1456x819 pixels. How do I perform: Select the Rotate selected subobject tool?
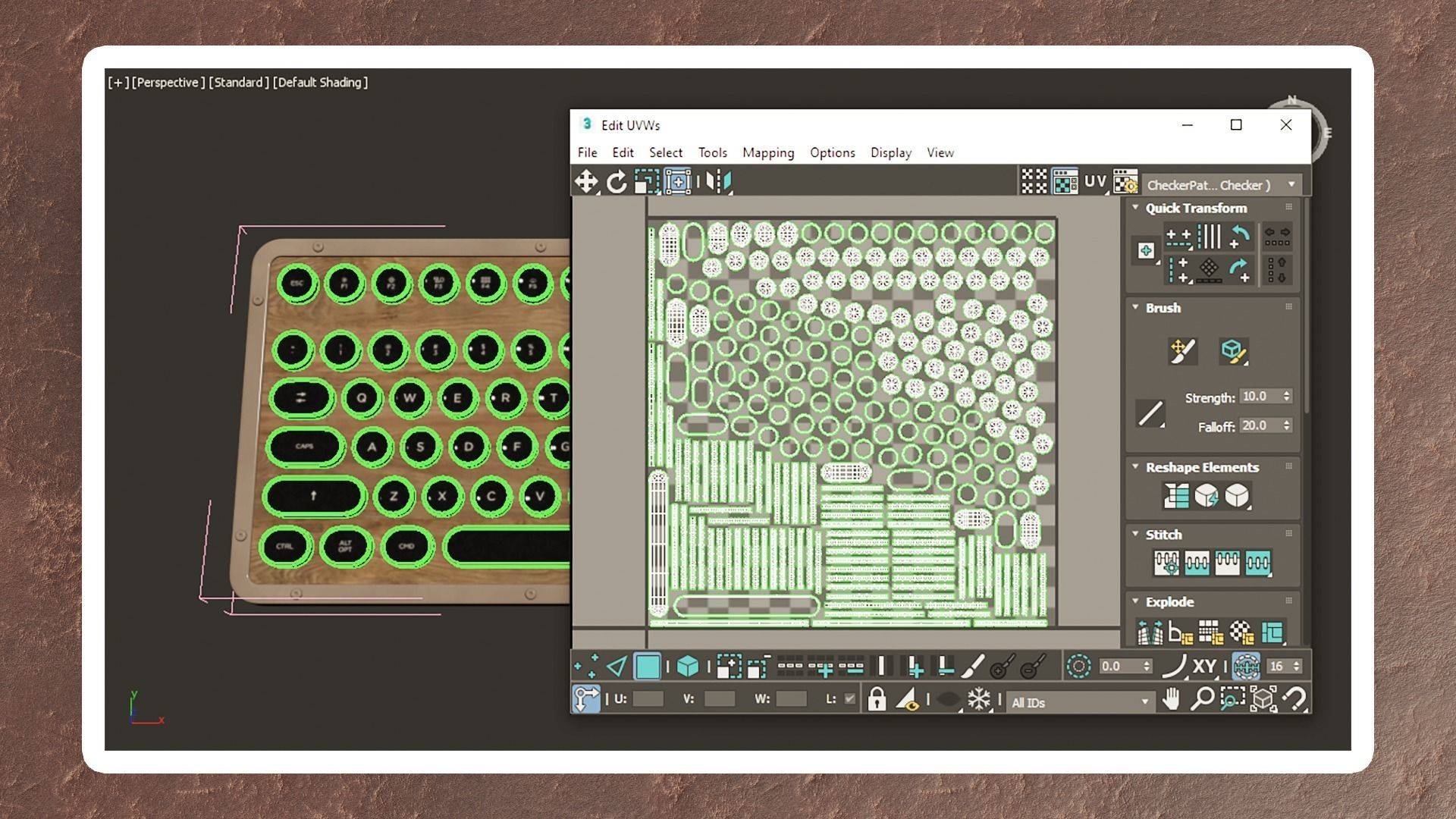pos(617,181)
